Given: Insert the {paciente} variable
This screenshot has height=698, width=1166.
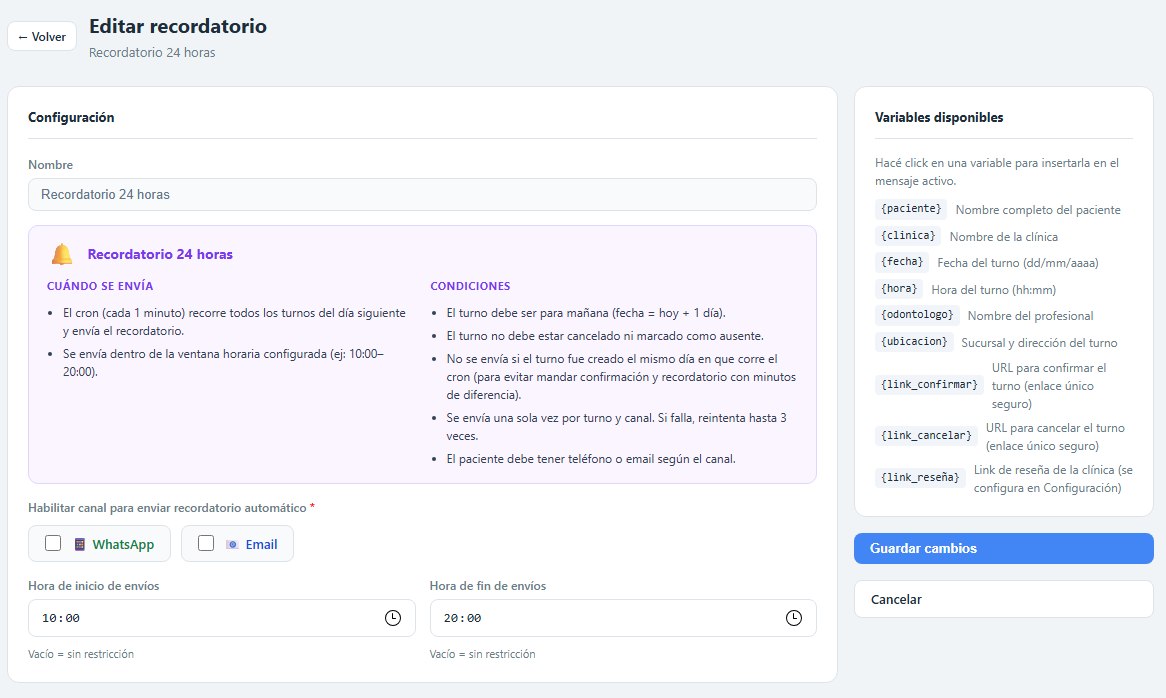Looking at the screenshot, I should click(x=911, y=209).
